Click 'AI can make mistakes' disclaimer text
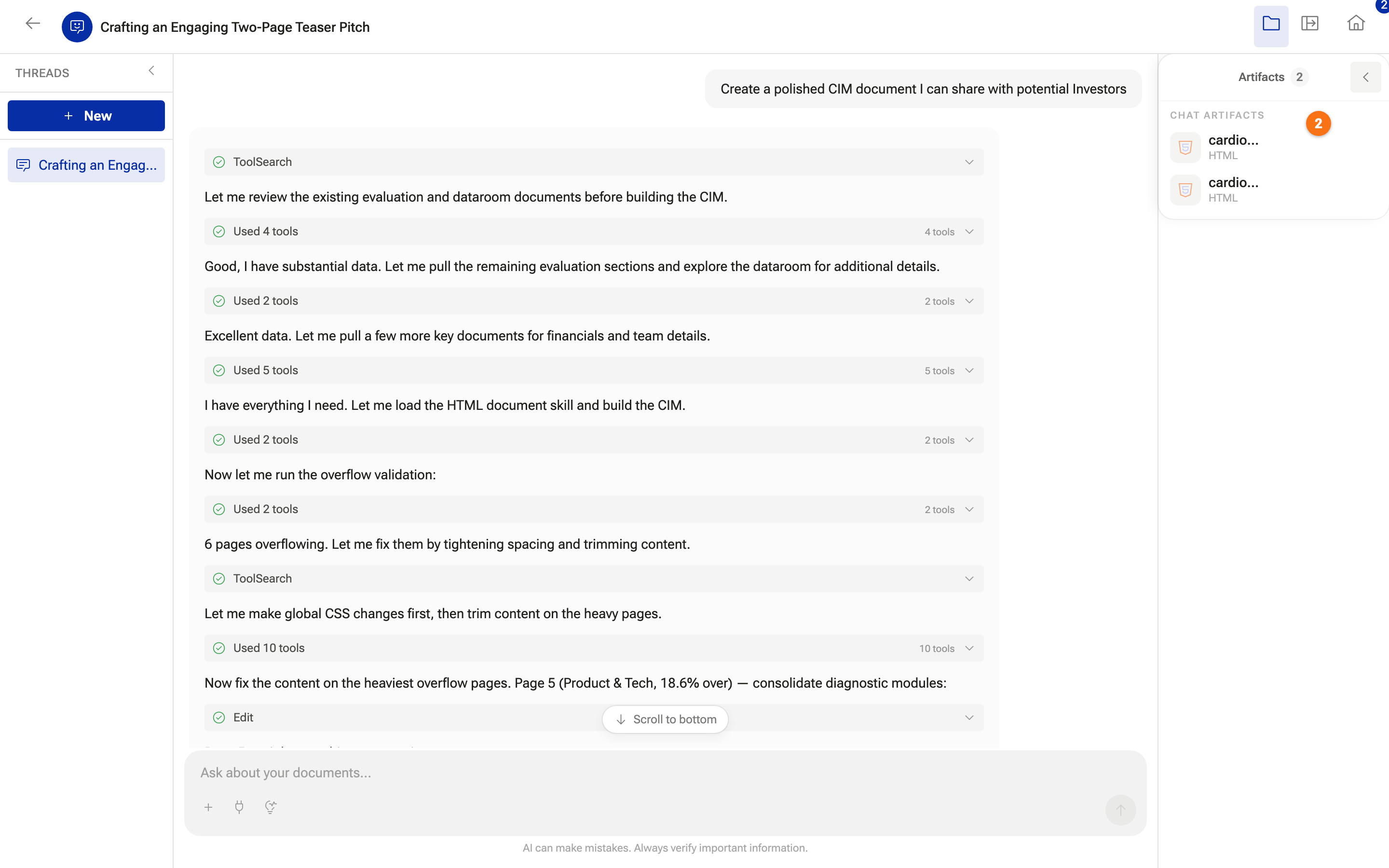 point(665,848)
